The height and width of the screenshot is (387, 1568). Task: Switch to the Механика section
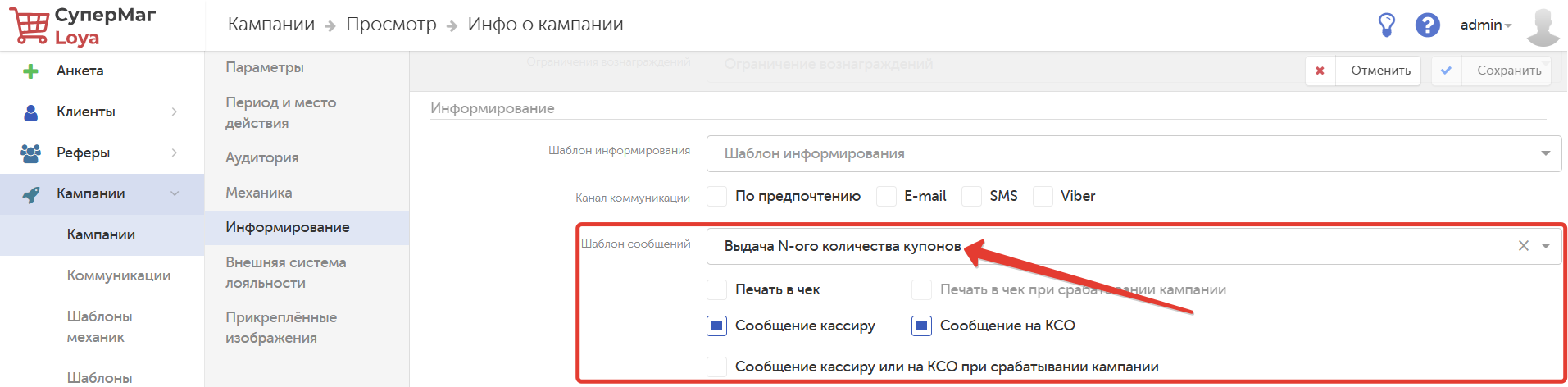pyautogui.click(x=259, y=193)
